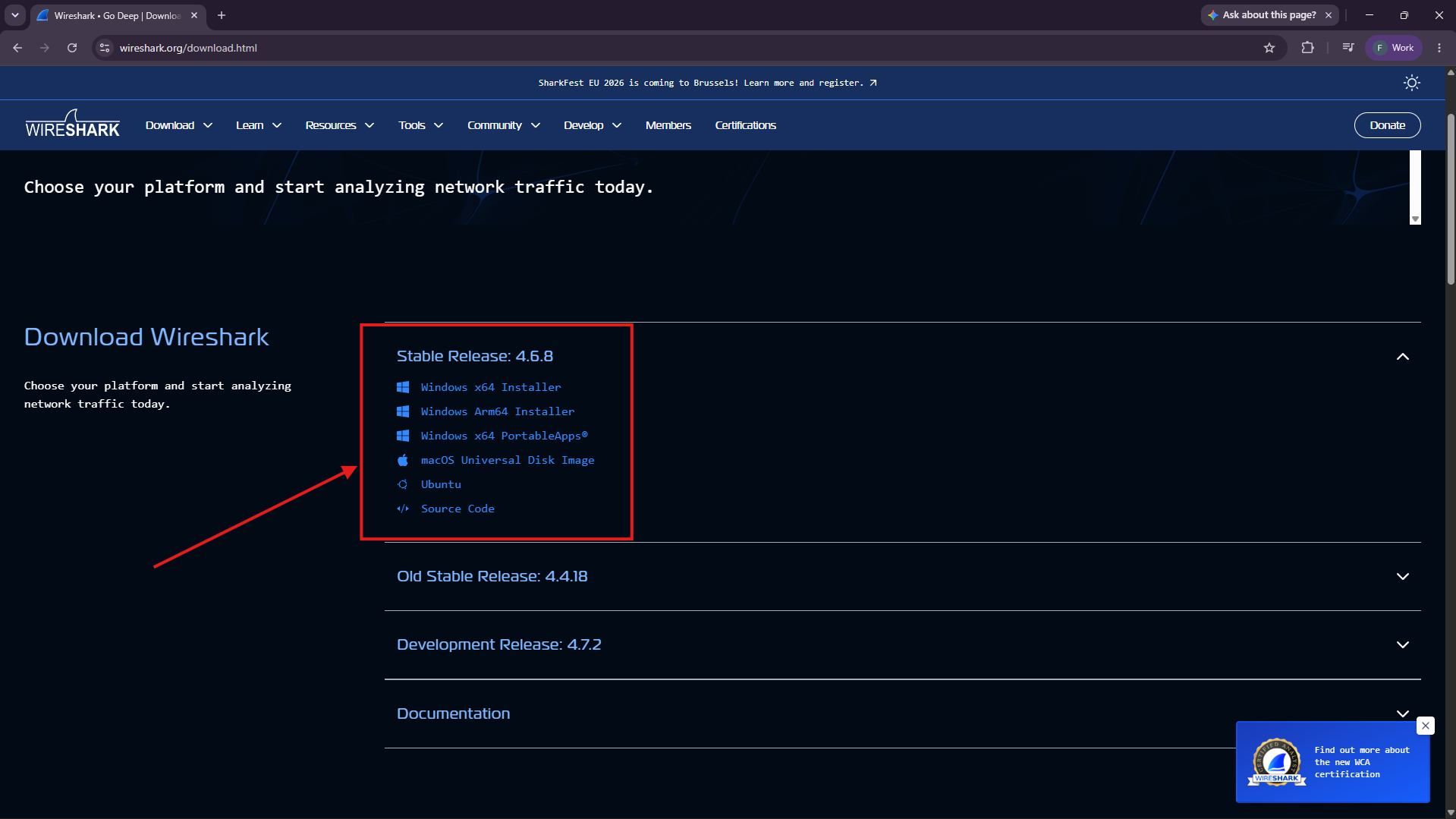The image size is (1456, 819).
Task: Open the Ubuntu download link
Action: click(x=441, y=484)
